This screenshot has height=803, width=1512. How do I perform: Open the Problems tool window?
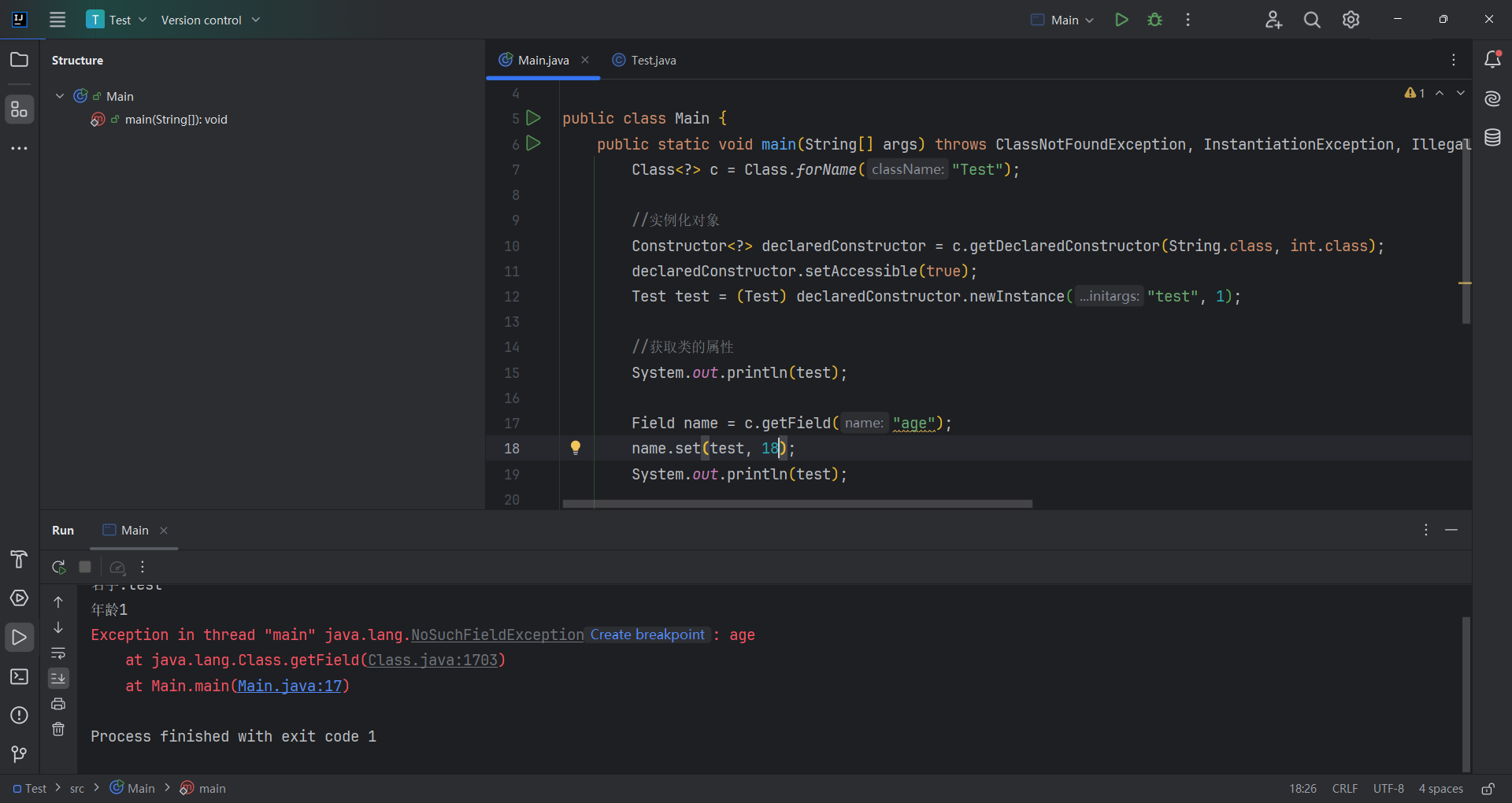[20, 716]
